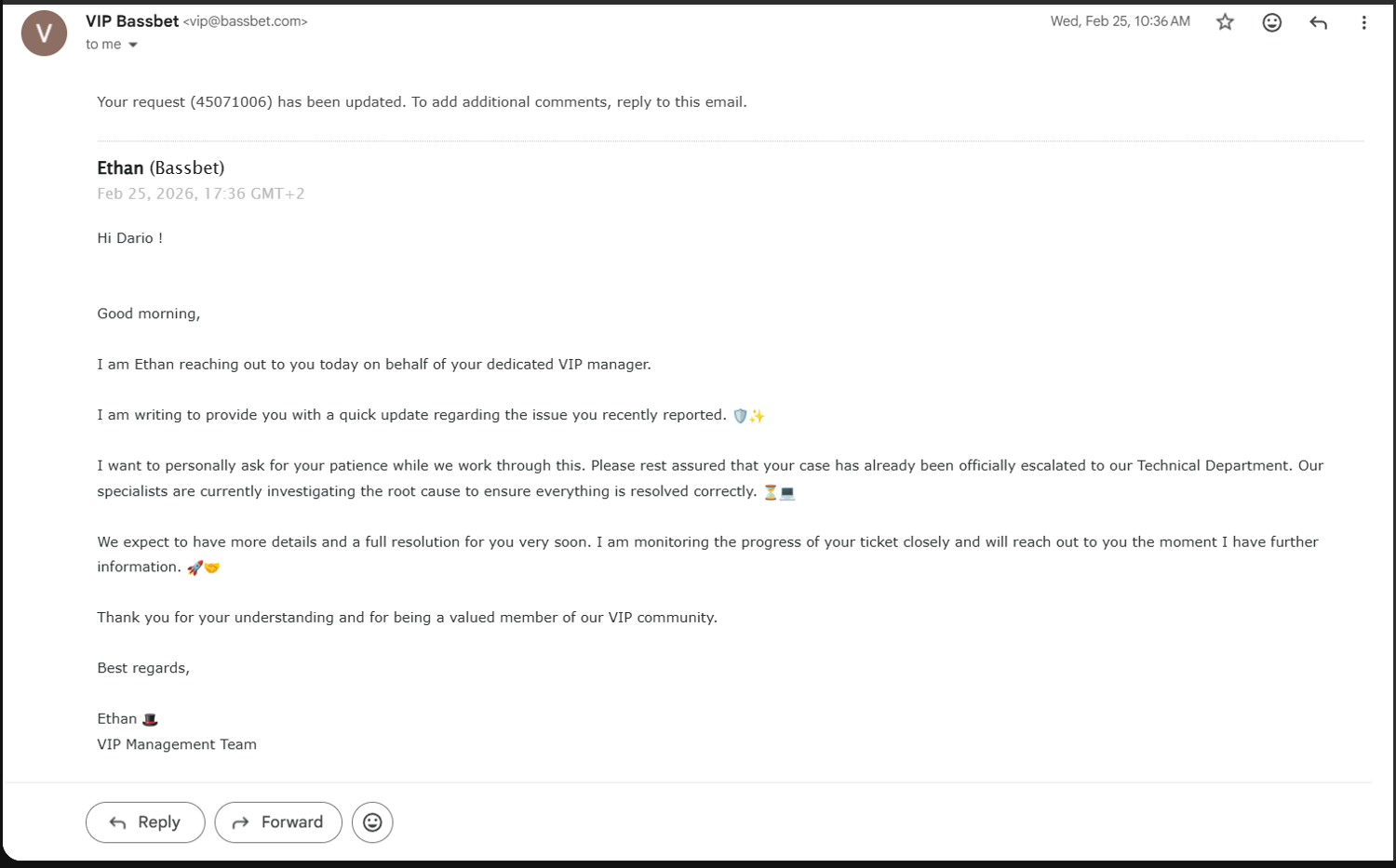
Task: Open the three-dot More options menu
Action: tap(1363, 22)
